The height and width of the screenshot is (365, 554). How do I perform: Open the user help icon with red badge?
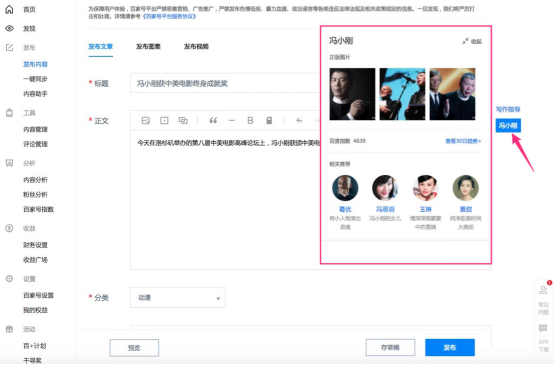click(544, 289)
